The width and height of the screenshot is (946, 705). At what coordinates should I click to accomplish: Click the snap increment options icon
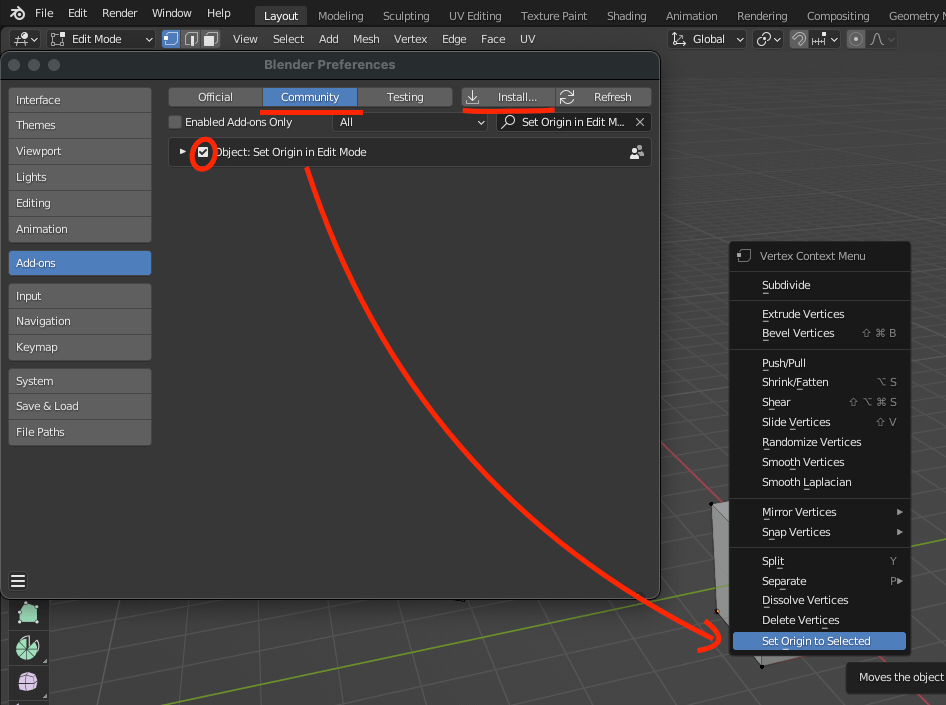tap(825, 39)
